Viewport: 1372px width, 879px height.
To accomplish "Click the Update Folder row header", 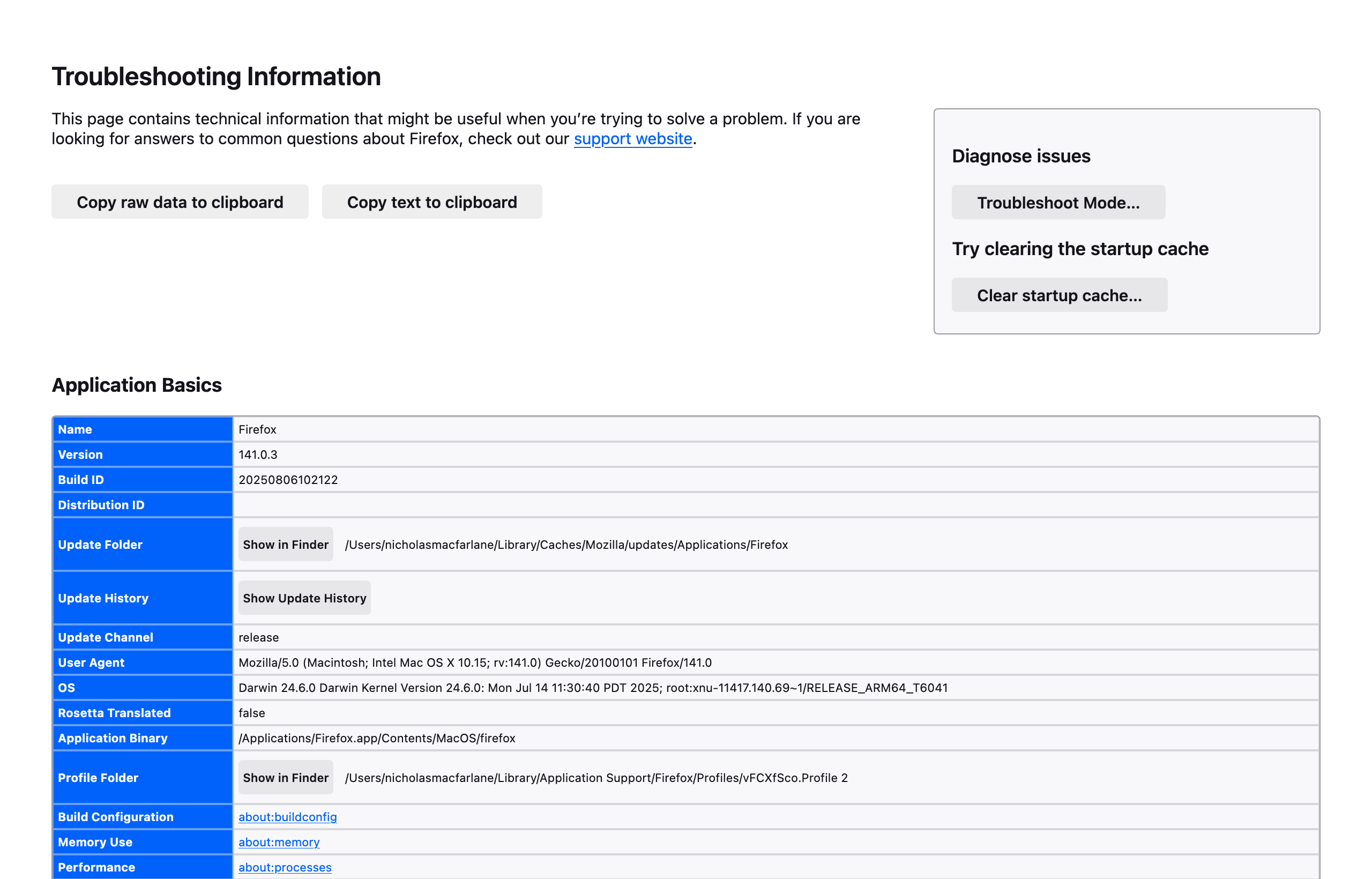I will pyautogui.click(x=142, y=545).
